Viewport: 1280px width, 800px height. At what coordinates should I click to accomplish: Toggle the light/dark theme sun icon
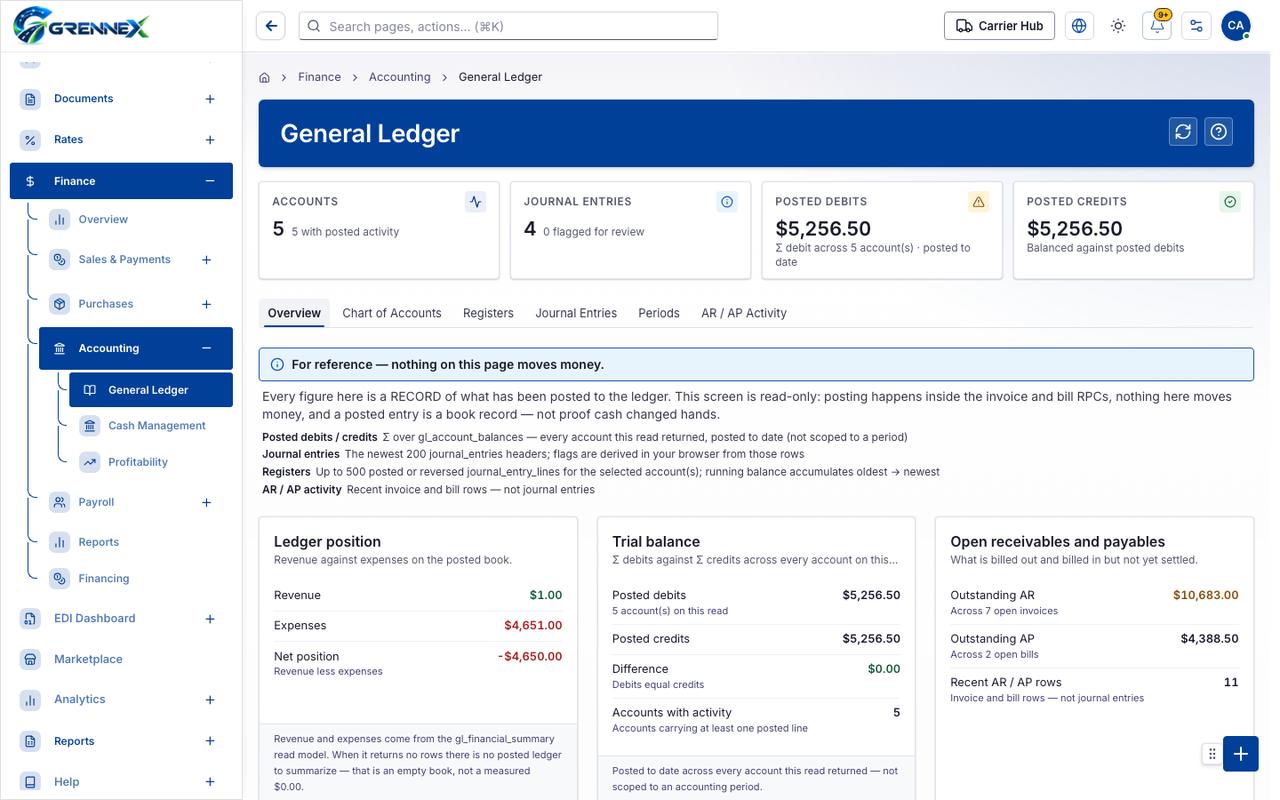(x=1118, y=26)
